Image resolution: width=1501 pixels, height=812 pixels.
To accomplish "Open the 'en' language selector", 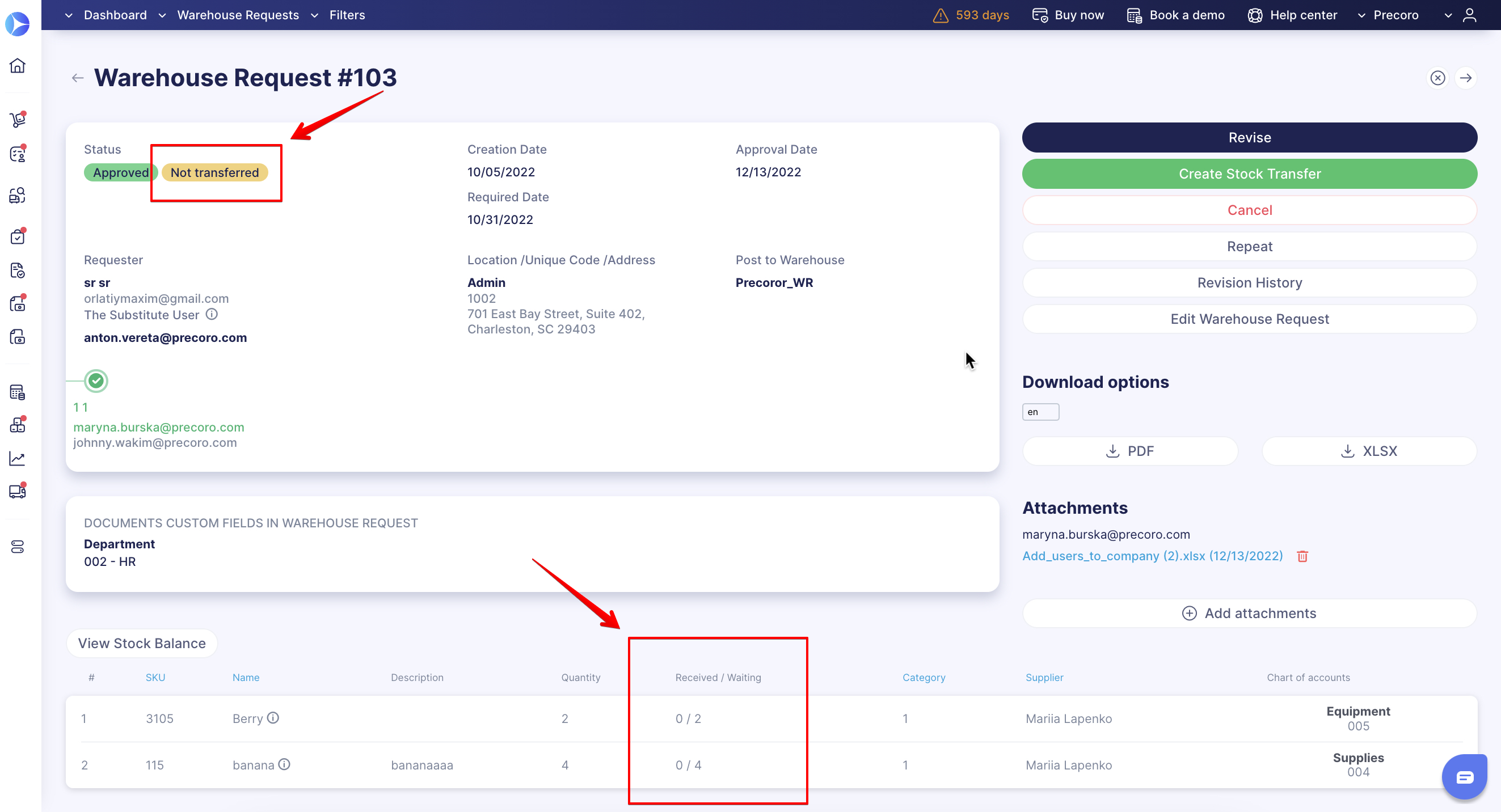I will click(1041, 412).
